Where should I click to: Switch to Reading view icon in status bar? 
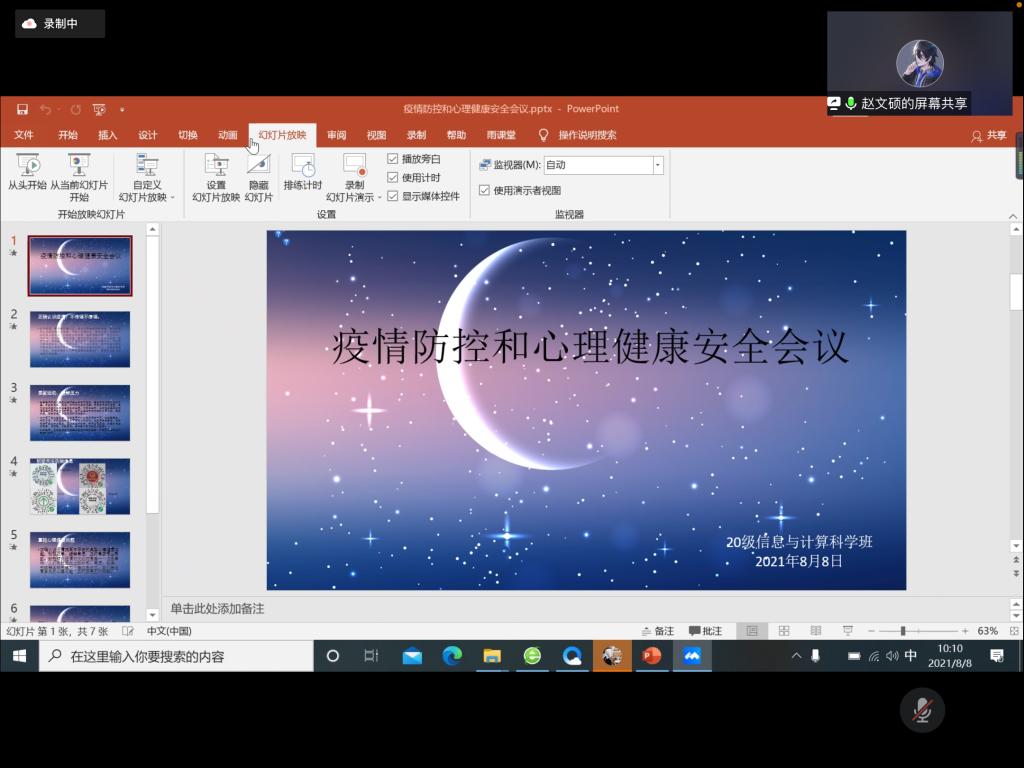click(x=816, y=631)
